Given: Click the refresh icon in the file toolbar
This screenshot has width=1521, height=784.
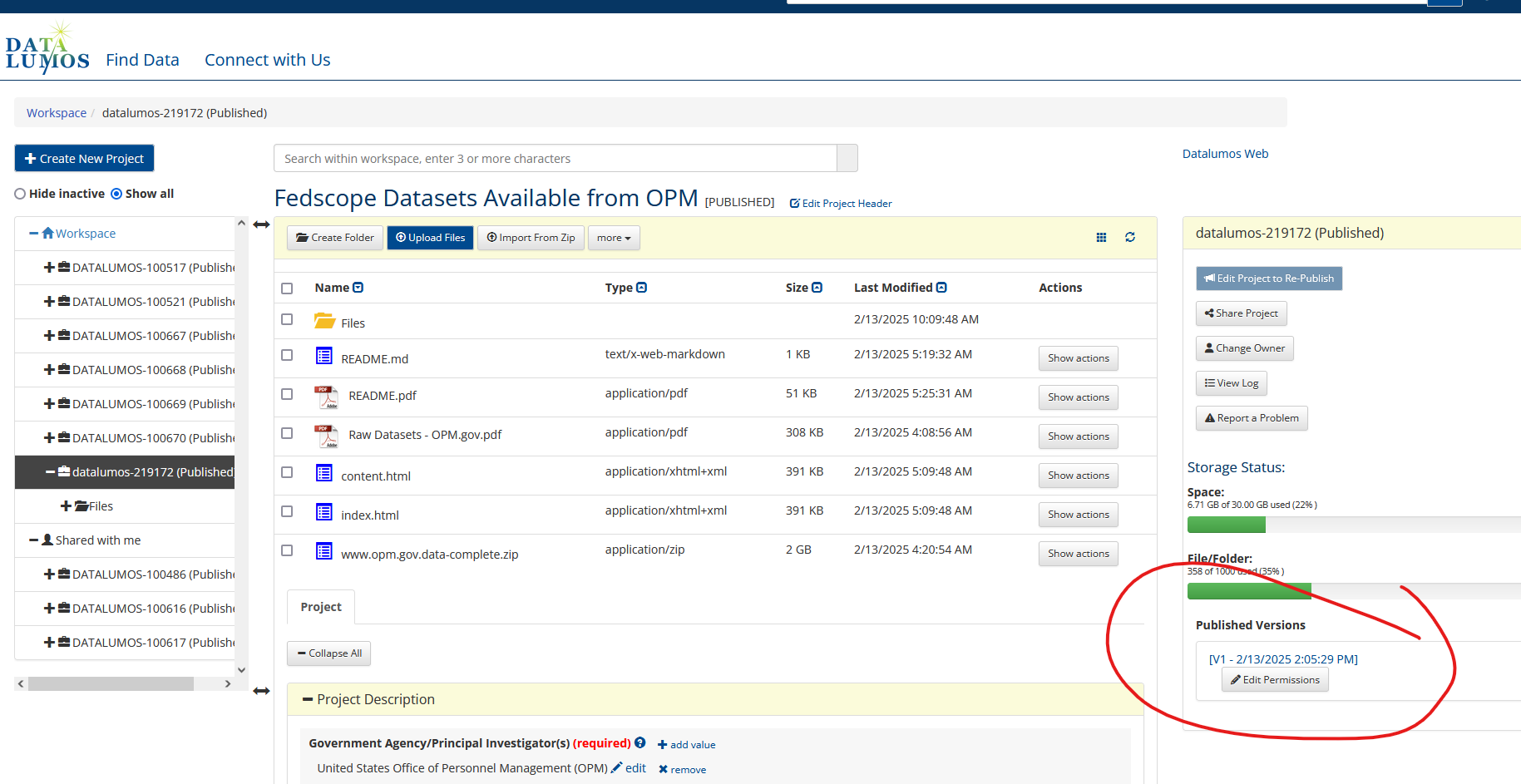Looking at the screenshot, I should [x=1130, y=237].
